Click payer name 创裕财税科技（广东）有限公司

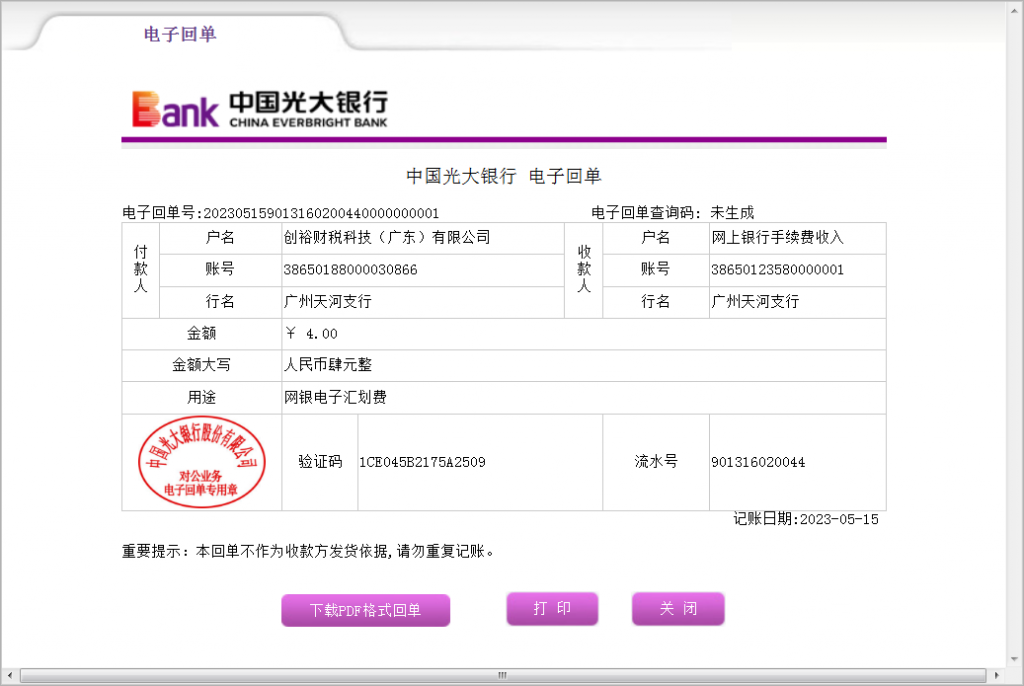(387, 238)
